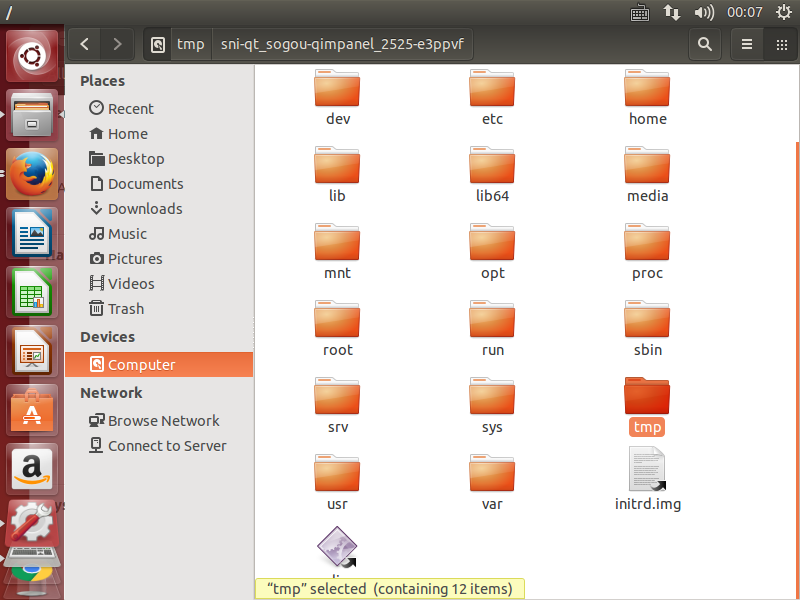Select the purple symlink file icon at the bottom

click(x=337, y=547)
